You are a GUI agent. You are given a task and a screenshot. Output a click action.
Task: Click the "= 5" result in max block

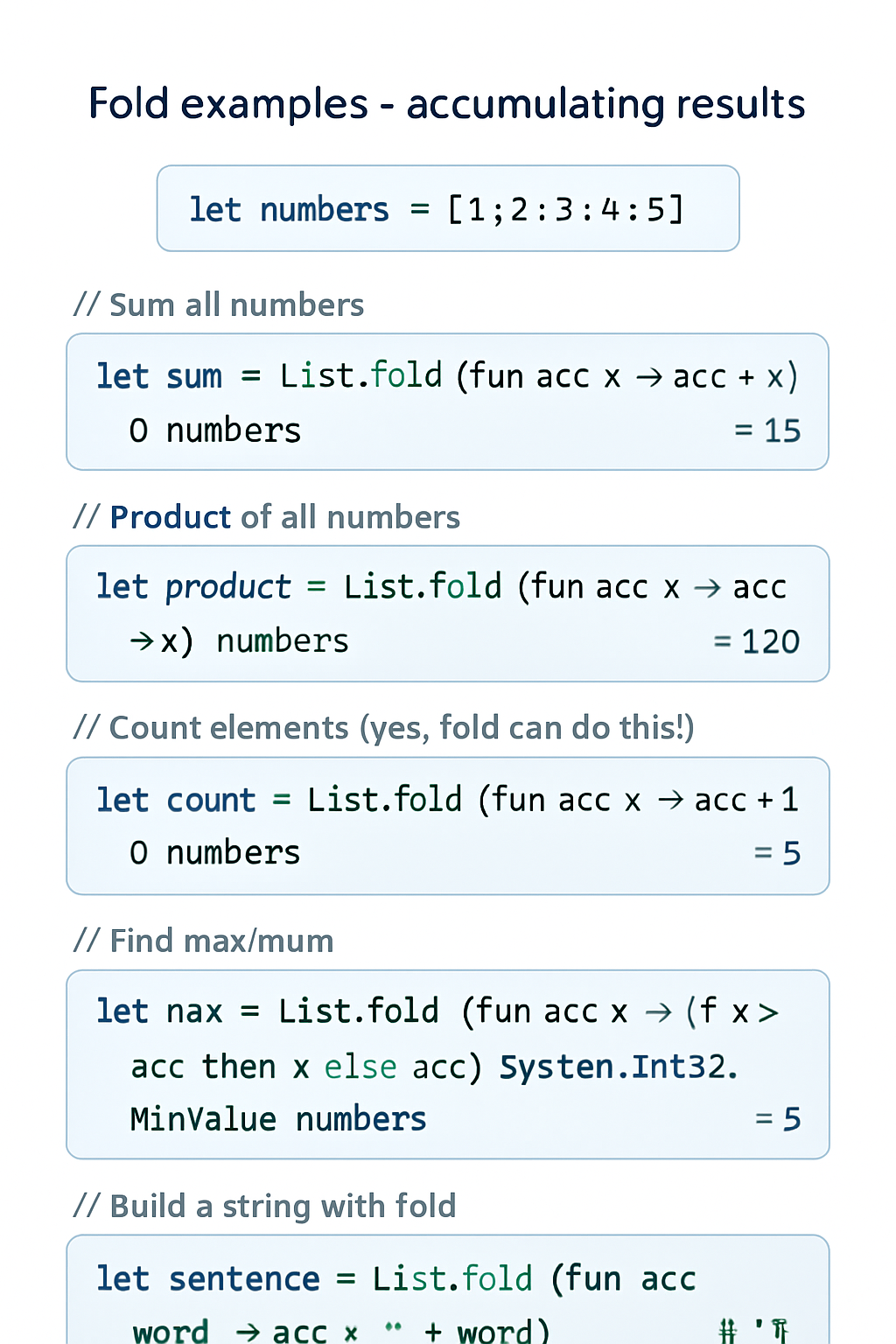click(x=778, y=1119)
